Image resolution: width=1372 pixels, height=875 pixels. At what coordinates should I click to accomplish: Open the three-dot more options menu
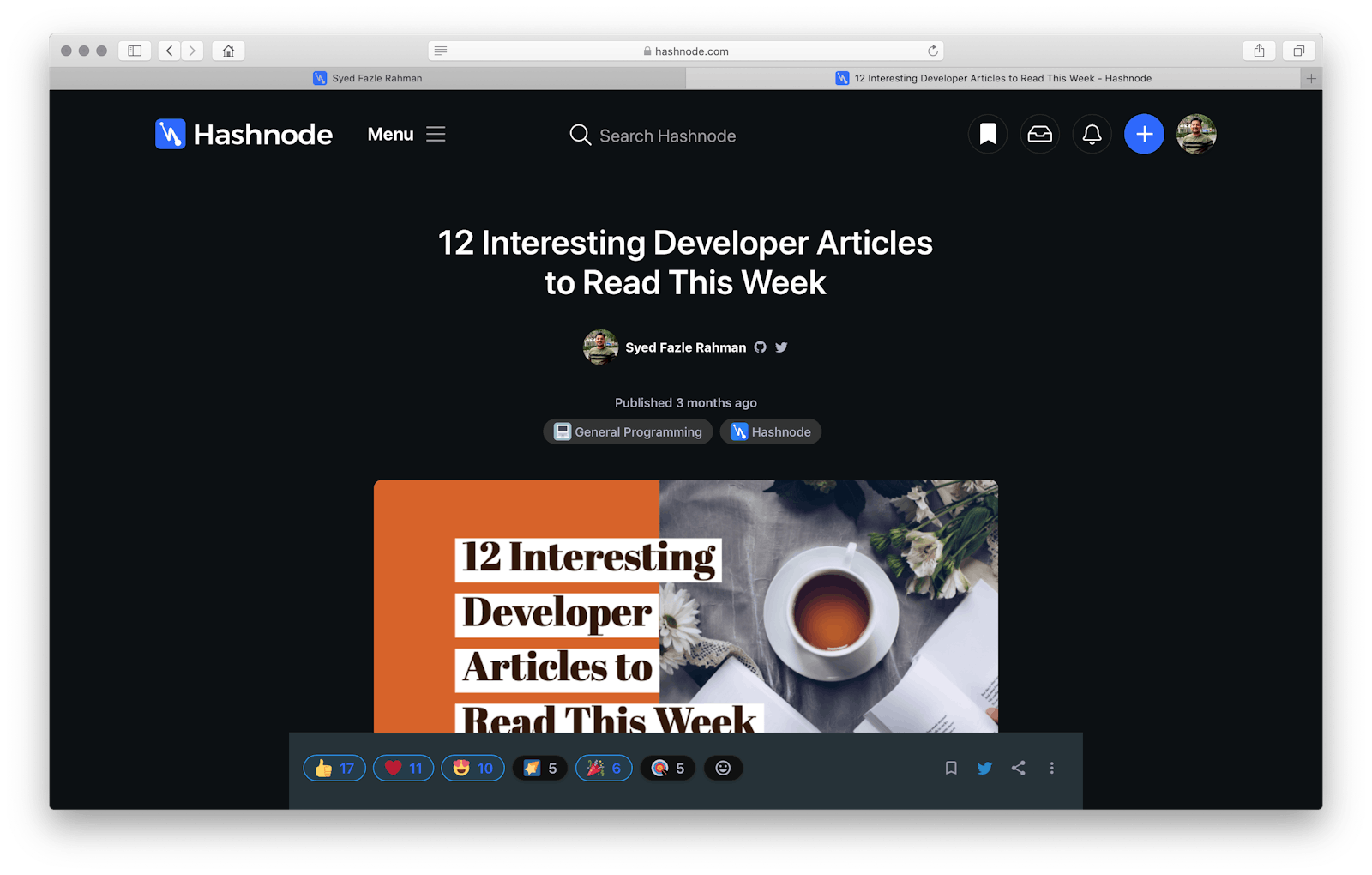click(1052, 768)
